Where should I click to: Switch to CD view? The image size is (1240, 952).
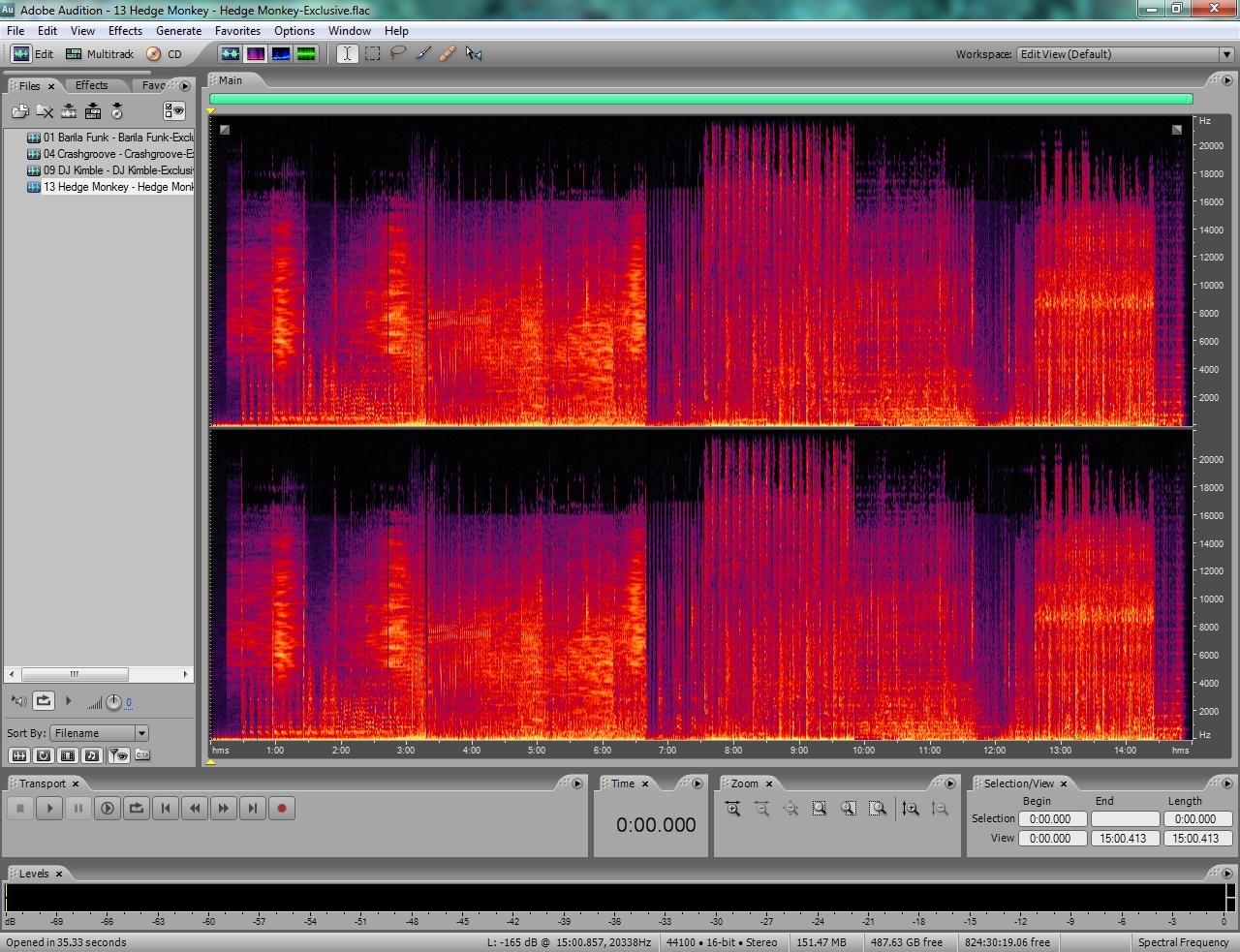click(165, 54)
